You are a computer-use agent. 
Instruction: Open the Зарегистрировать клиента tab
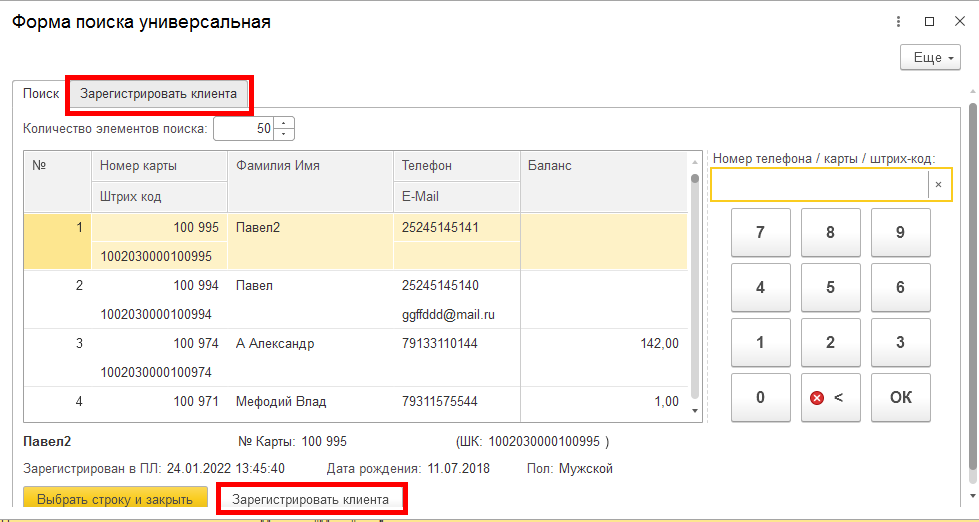(x=159, y=94)
